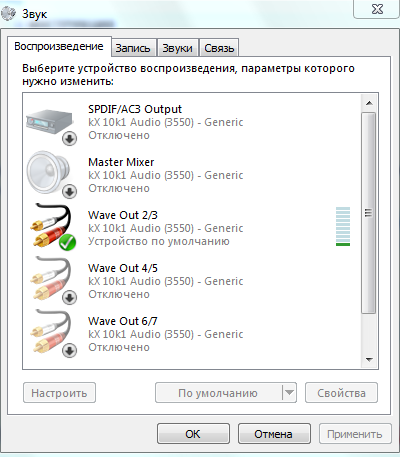Open Свойства for the selected device

[341, 393]
